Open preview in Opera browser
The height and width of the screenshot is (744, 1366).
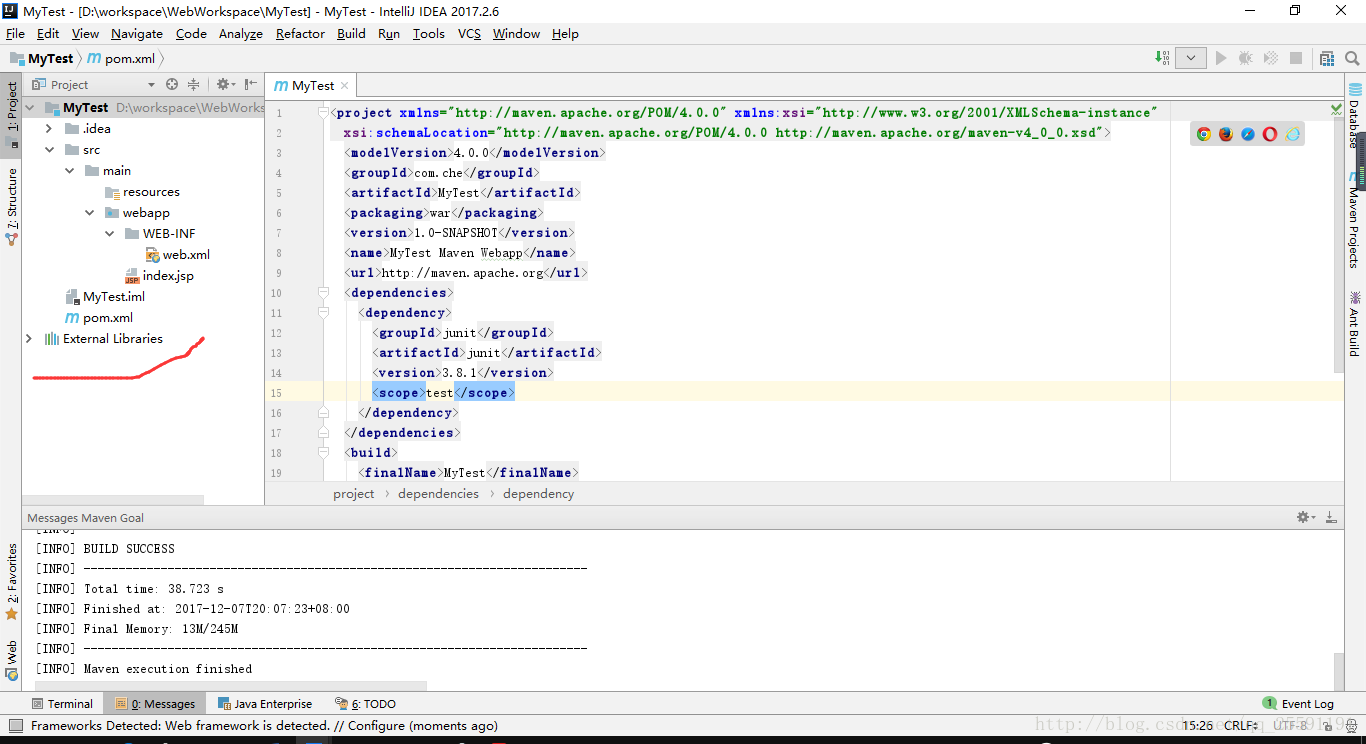pyautogui.click(x=1270, y=134)
